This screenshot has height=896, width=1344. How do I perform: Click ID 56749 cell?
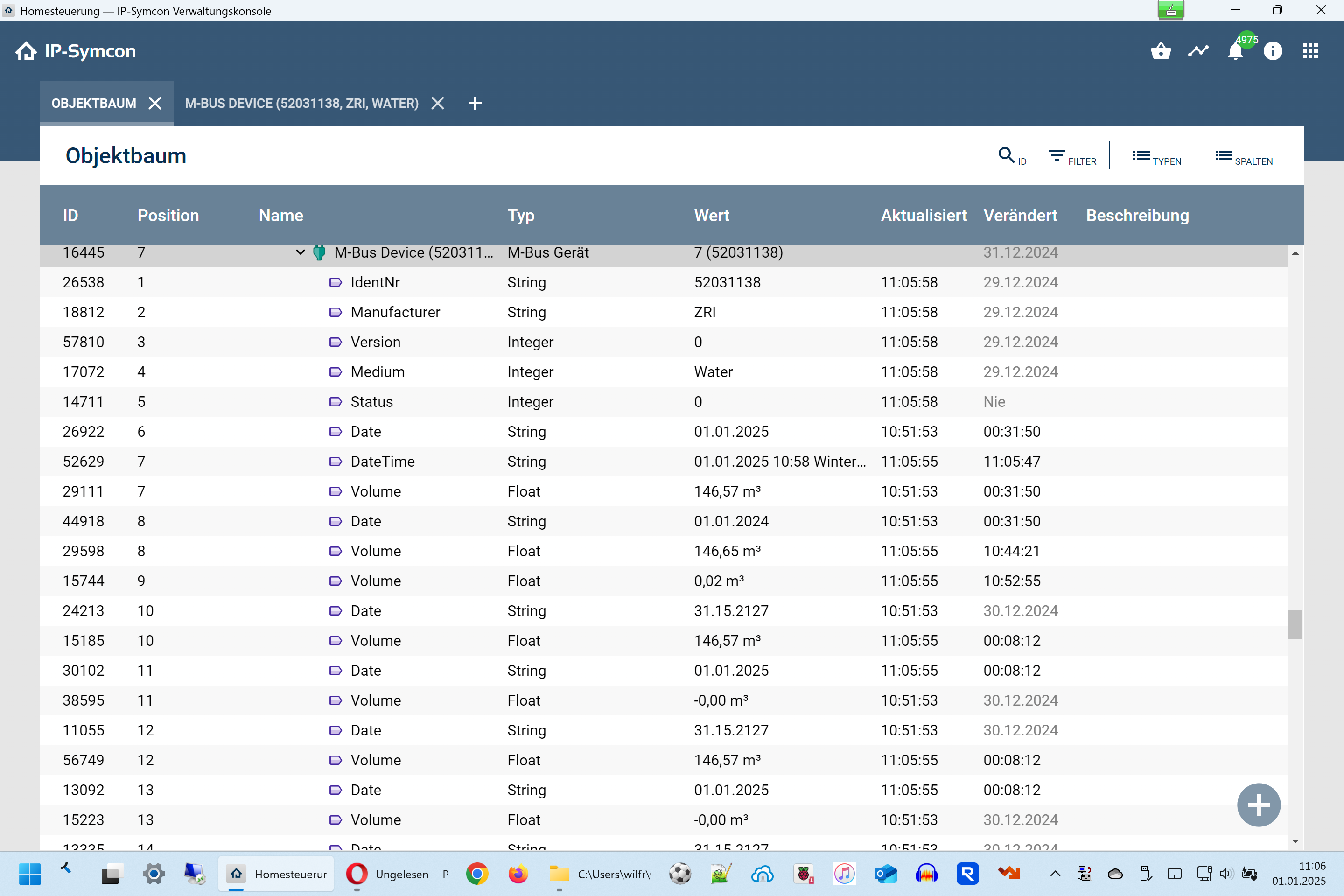(x=84, y=760)
